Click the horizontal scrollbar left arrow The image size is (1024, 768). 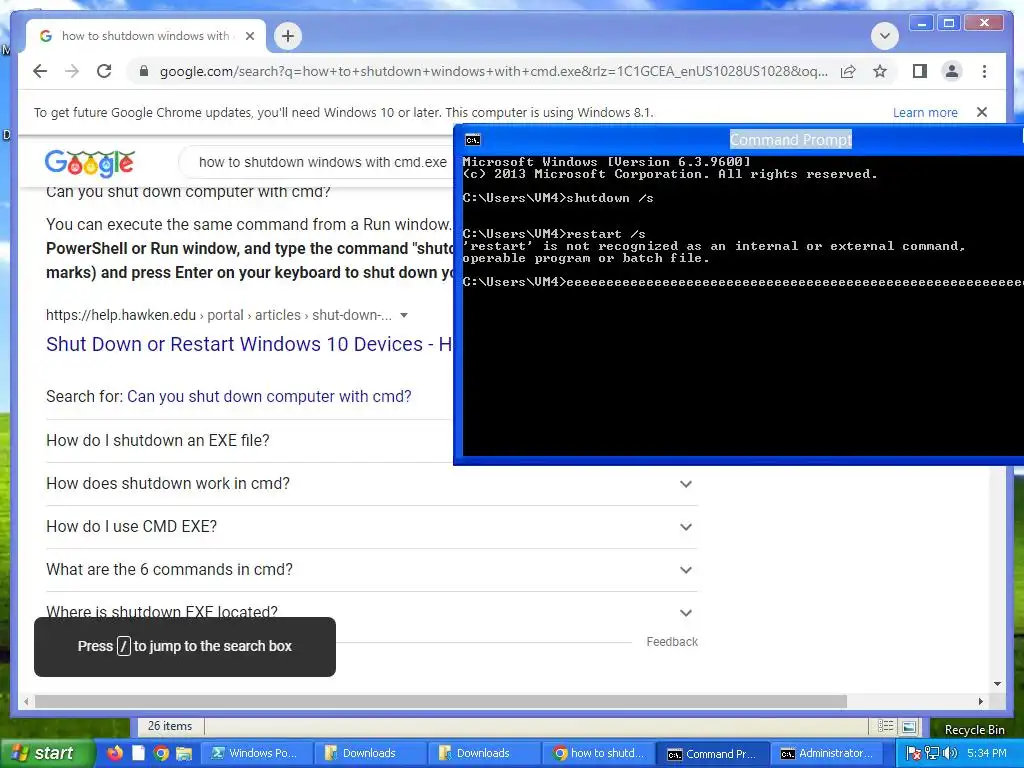26,701
